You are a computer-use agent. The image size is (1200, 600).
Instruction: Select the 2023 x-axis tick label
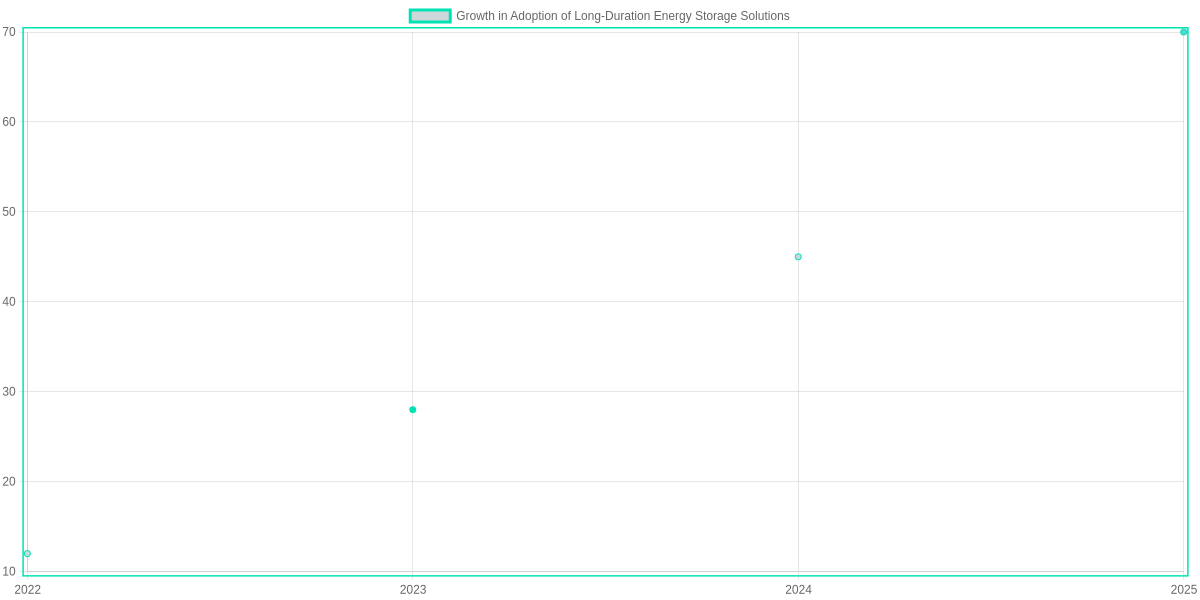[x=412, y=590]
